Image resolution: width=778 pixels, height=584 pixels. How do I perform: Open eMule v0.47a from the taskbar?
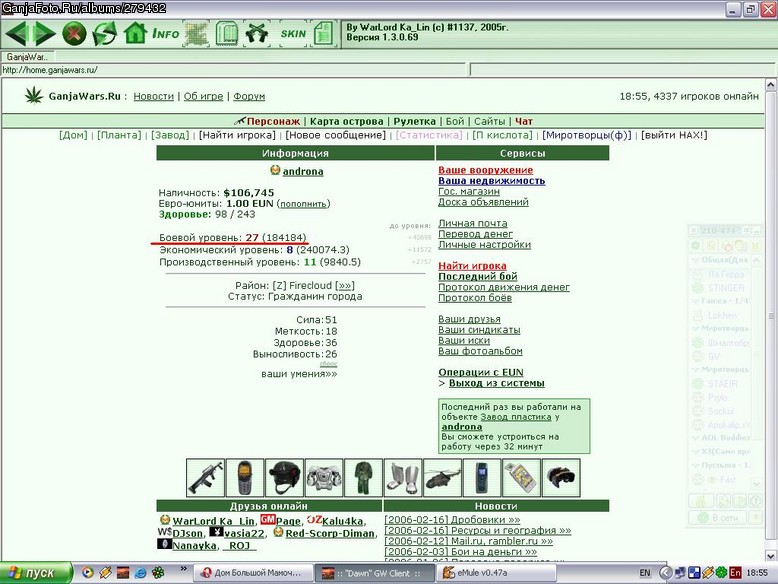pos(496,573)
